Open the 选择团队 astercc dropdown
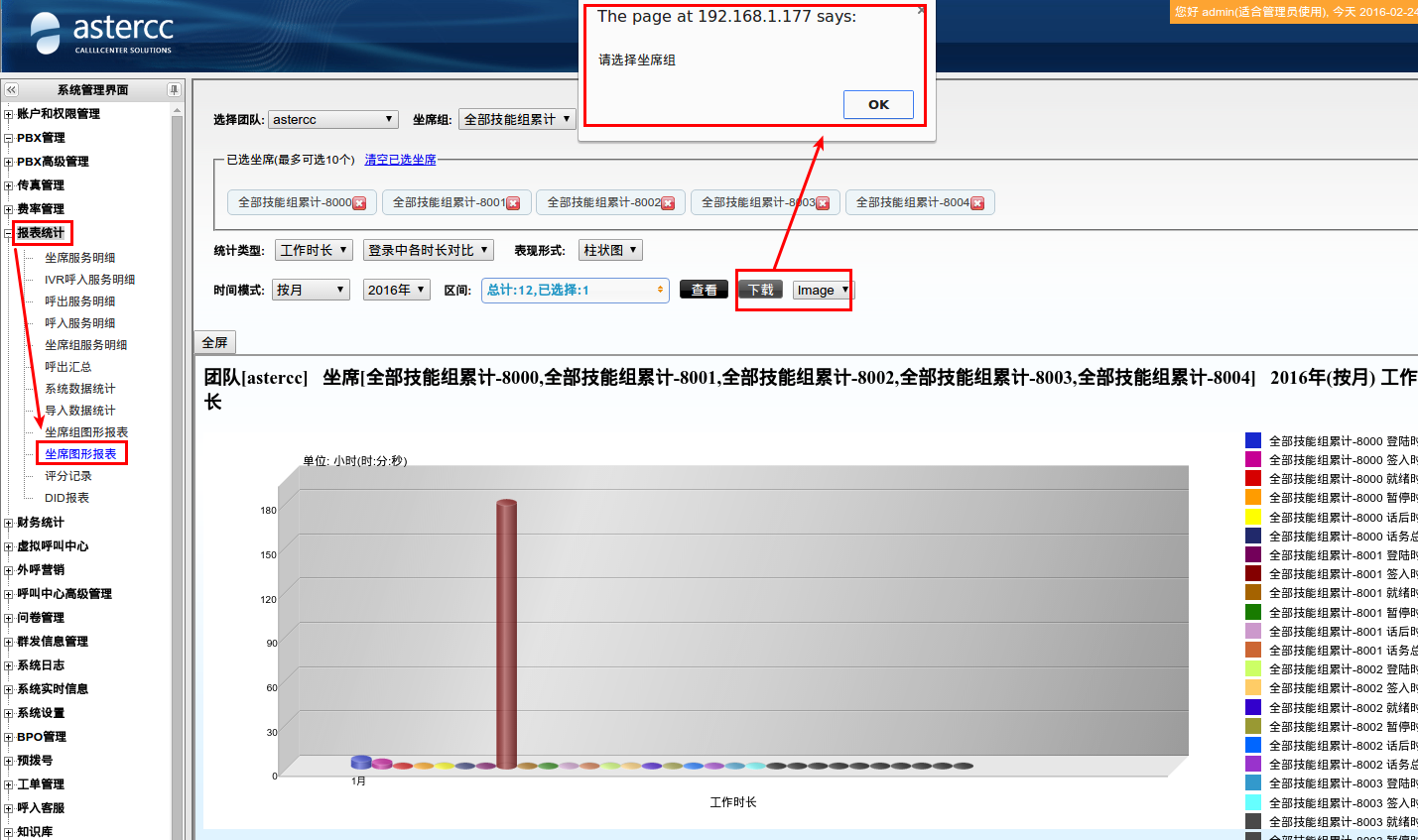The width and height of the screenshot is (1418, 840). click(x=333, y=120)
